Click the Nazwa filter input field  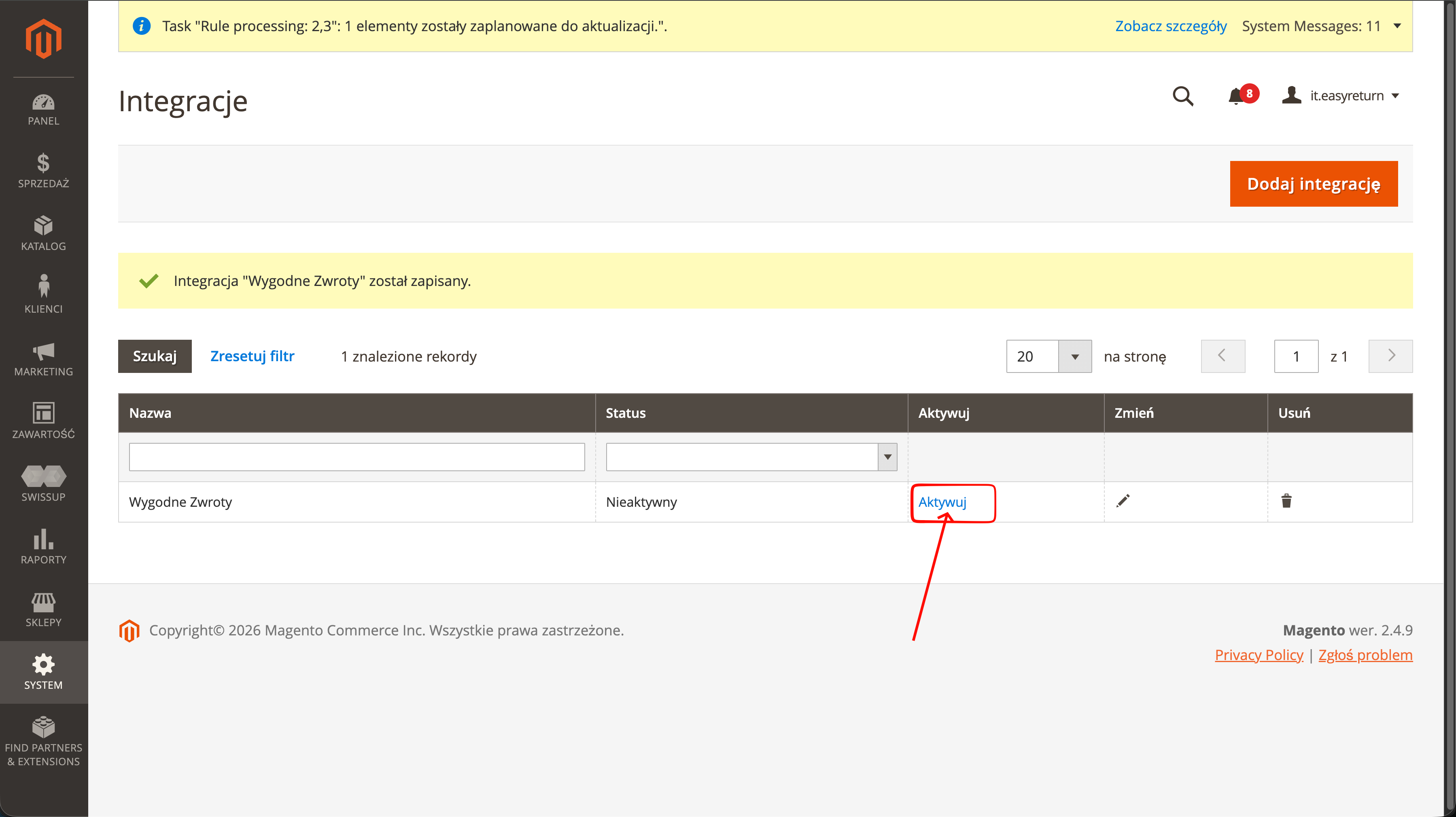tap(357, 457)
